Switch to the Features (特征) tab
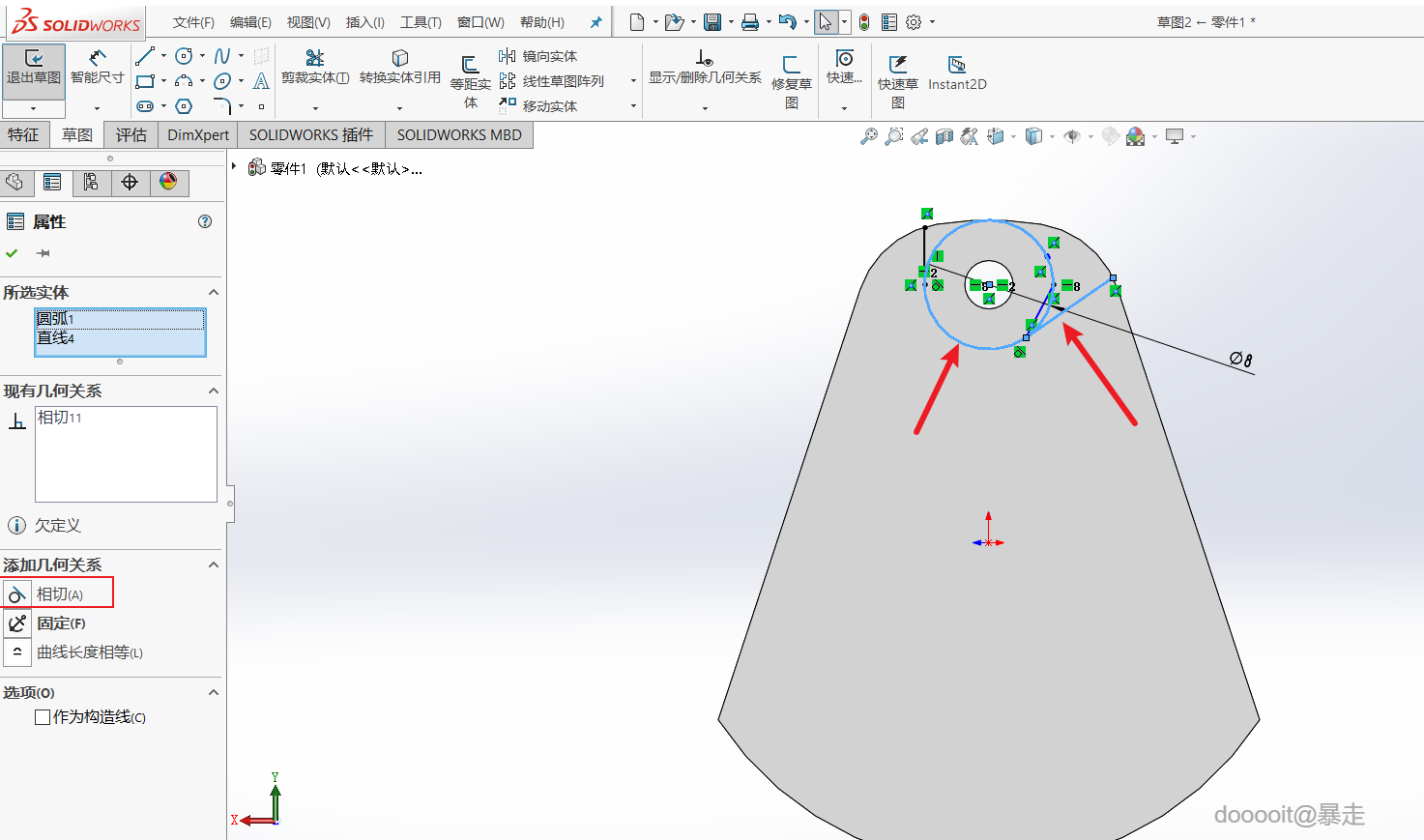 23,134
